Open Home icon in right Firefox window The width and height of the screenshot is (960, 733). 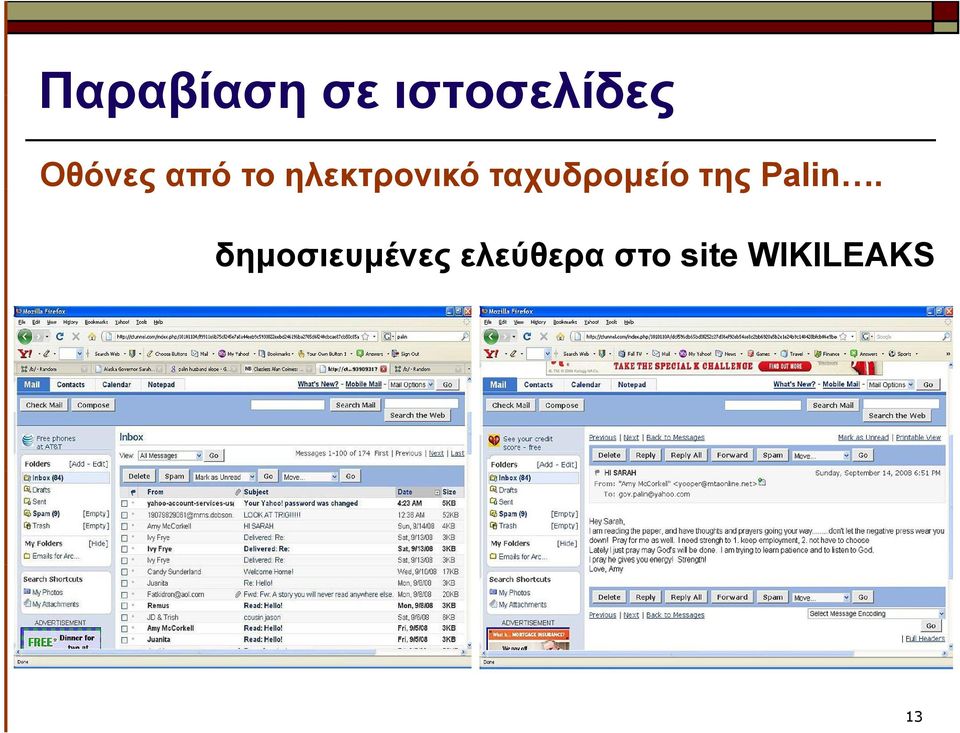pos(560,336)
